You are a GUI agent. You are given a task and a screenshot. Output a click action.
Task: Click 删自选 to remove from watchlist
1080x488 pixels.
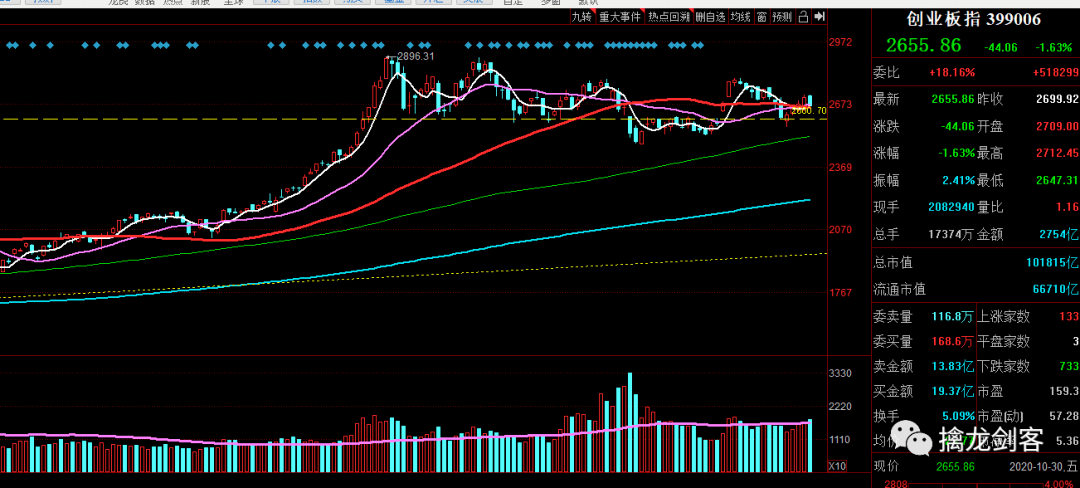coord(709,17)
